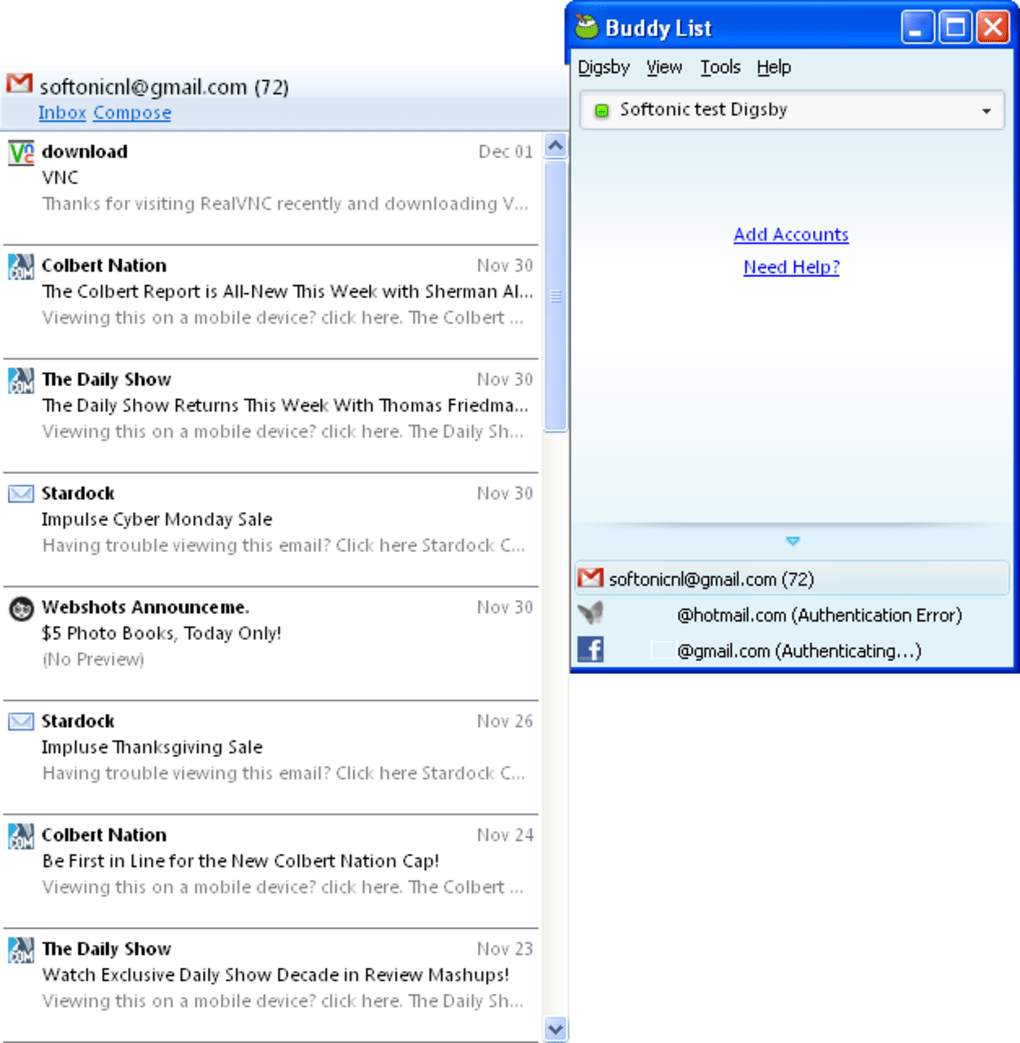Click the 'Nov 23' date
Image resolution: width=1020 pixels, height=1043 pixels.
click(505, 949)
